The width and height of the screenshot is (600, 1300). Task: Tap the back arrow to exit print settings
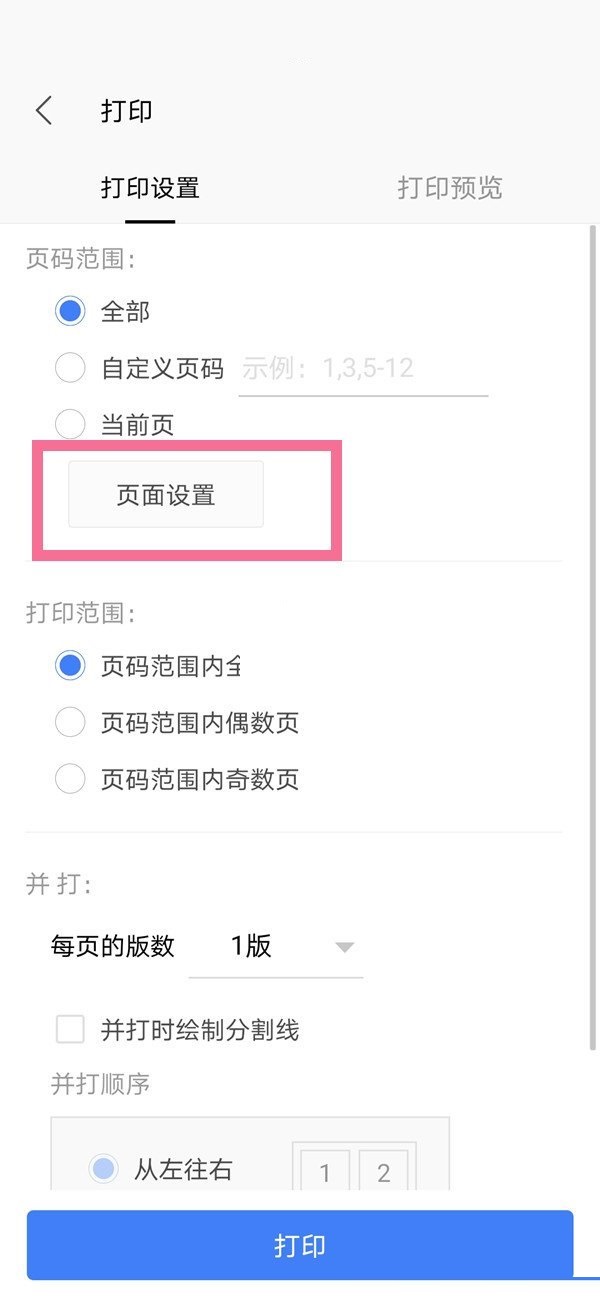pos(42,111)
